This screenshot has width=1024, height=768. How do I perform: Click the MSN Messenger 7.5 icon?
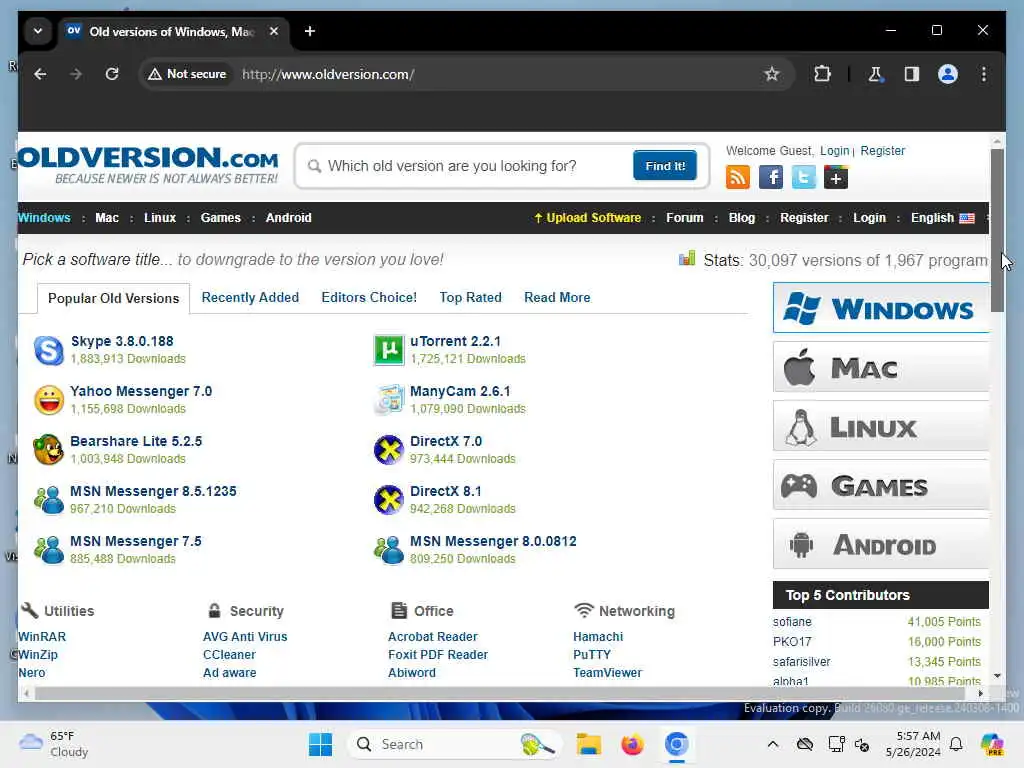tap(48, 550)
